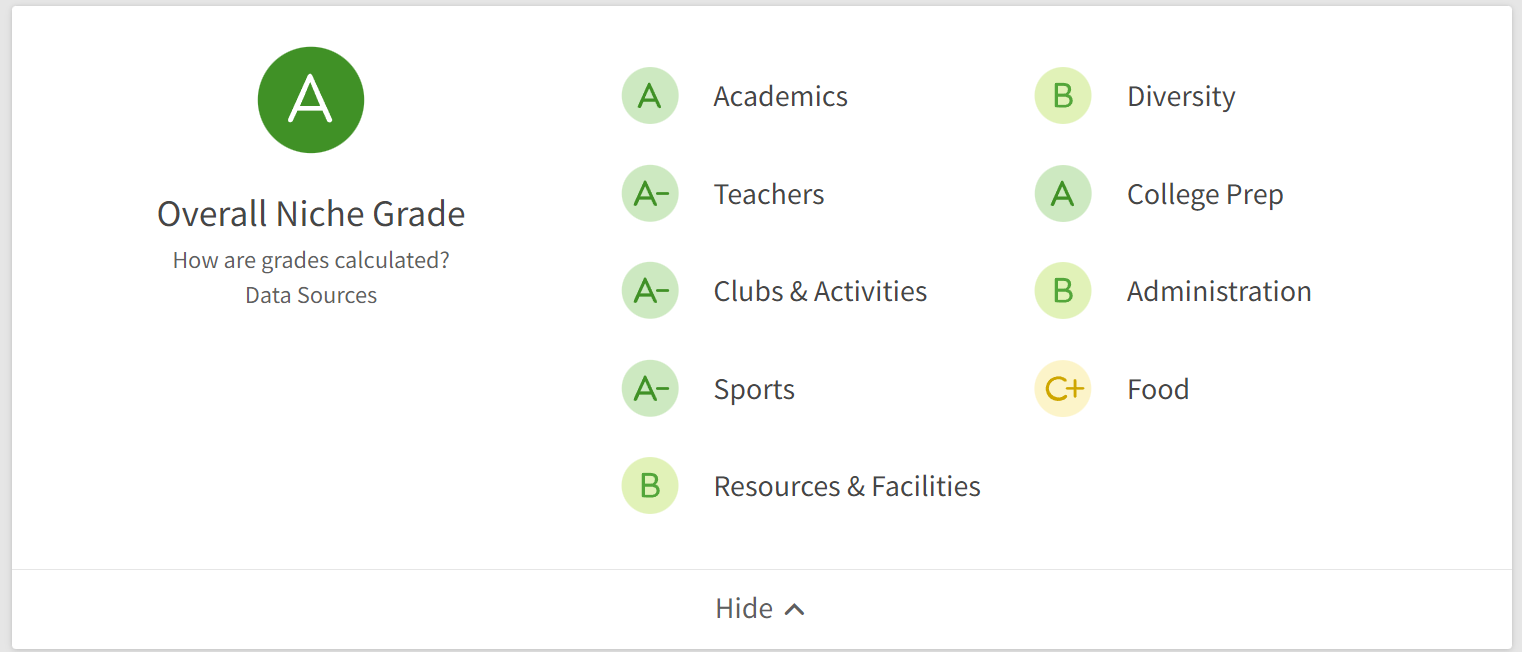Select the Teachers category text
1522x652 pixels.
(768, 193)
